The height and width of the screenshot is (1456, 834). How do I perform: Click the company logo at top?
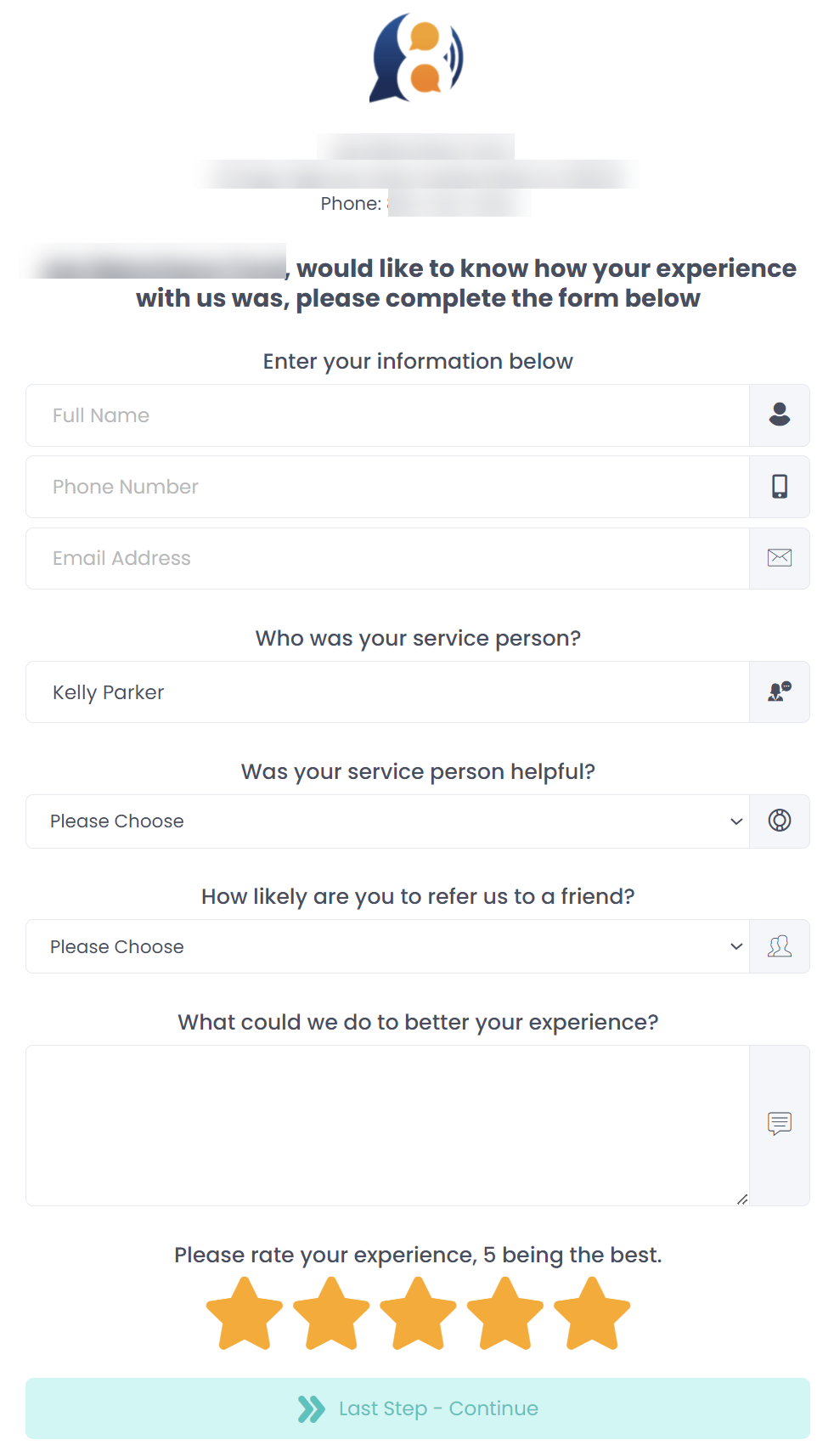coord(416,58)
